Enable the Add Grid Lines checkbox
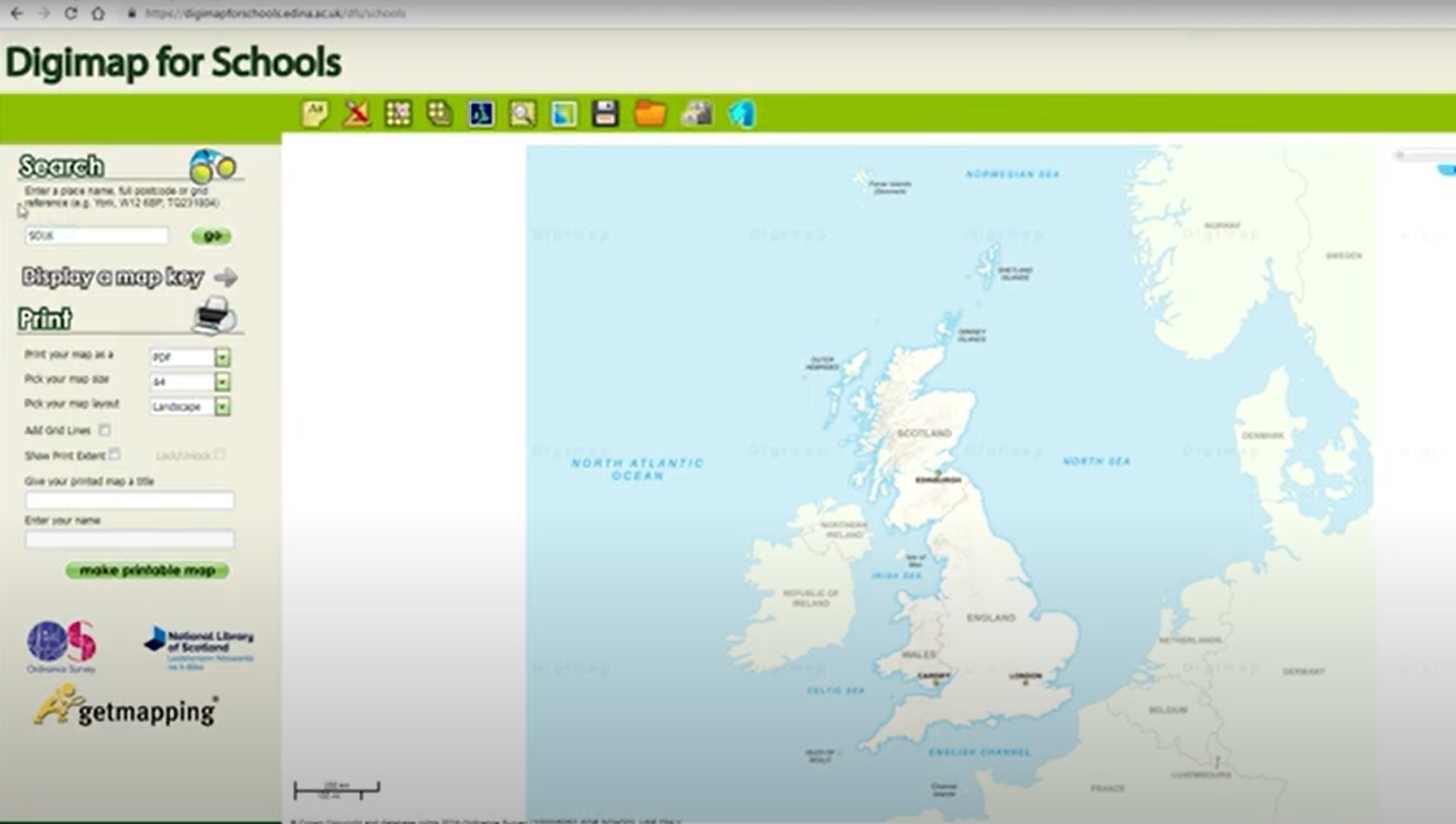The width and height of the screenshot is (1456, 824). [x=105, y=430]
